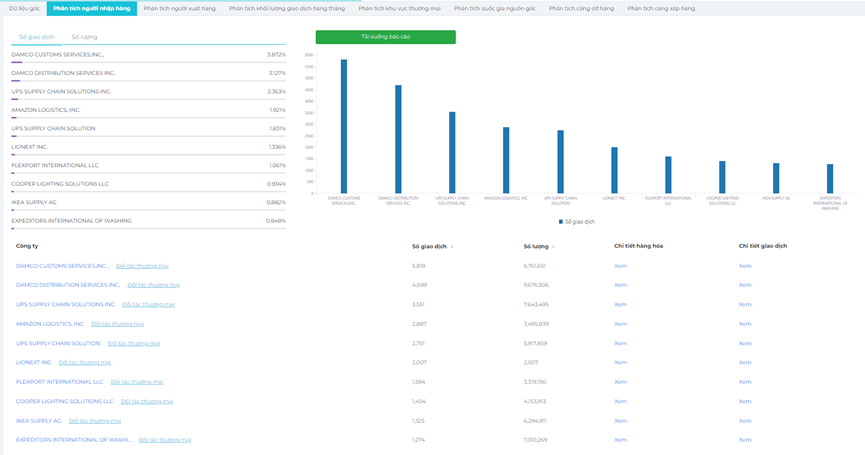Open EXPEDITORS INTERNATIONAL OF WASHI.. table link

click(x=73, y=440)
